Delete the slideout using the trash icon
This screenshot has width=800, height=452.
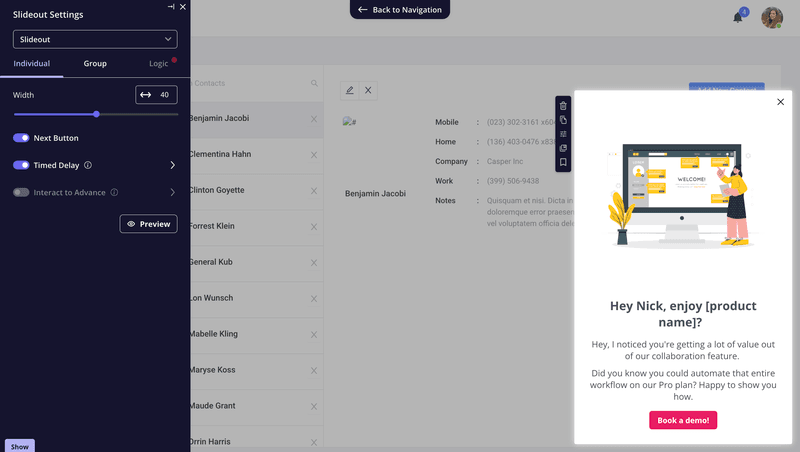[x=563, y=106]
